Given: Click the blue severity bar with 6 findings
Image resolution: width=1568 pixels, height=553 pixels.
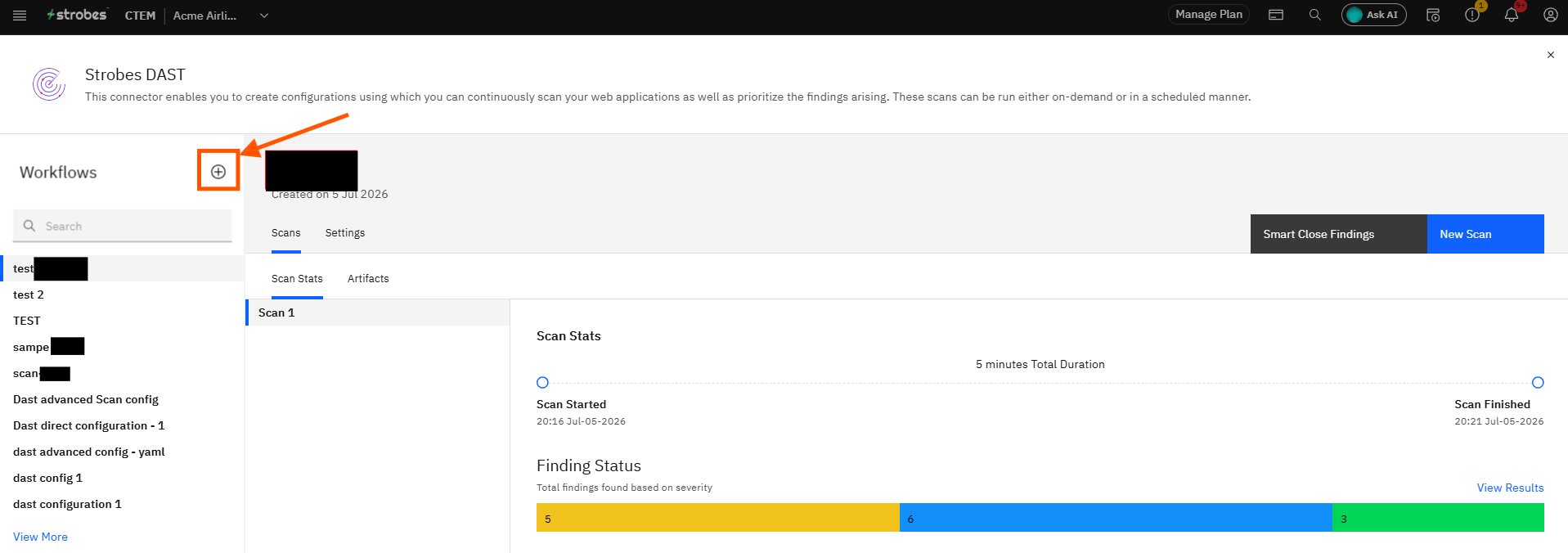Looking at the screenshot, I should (1116, 518).
